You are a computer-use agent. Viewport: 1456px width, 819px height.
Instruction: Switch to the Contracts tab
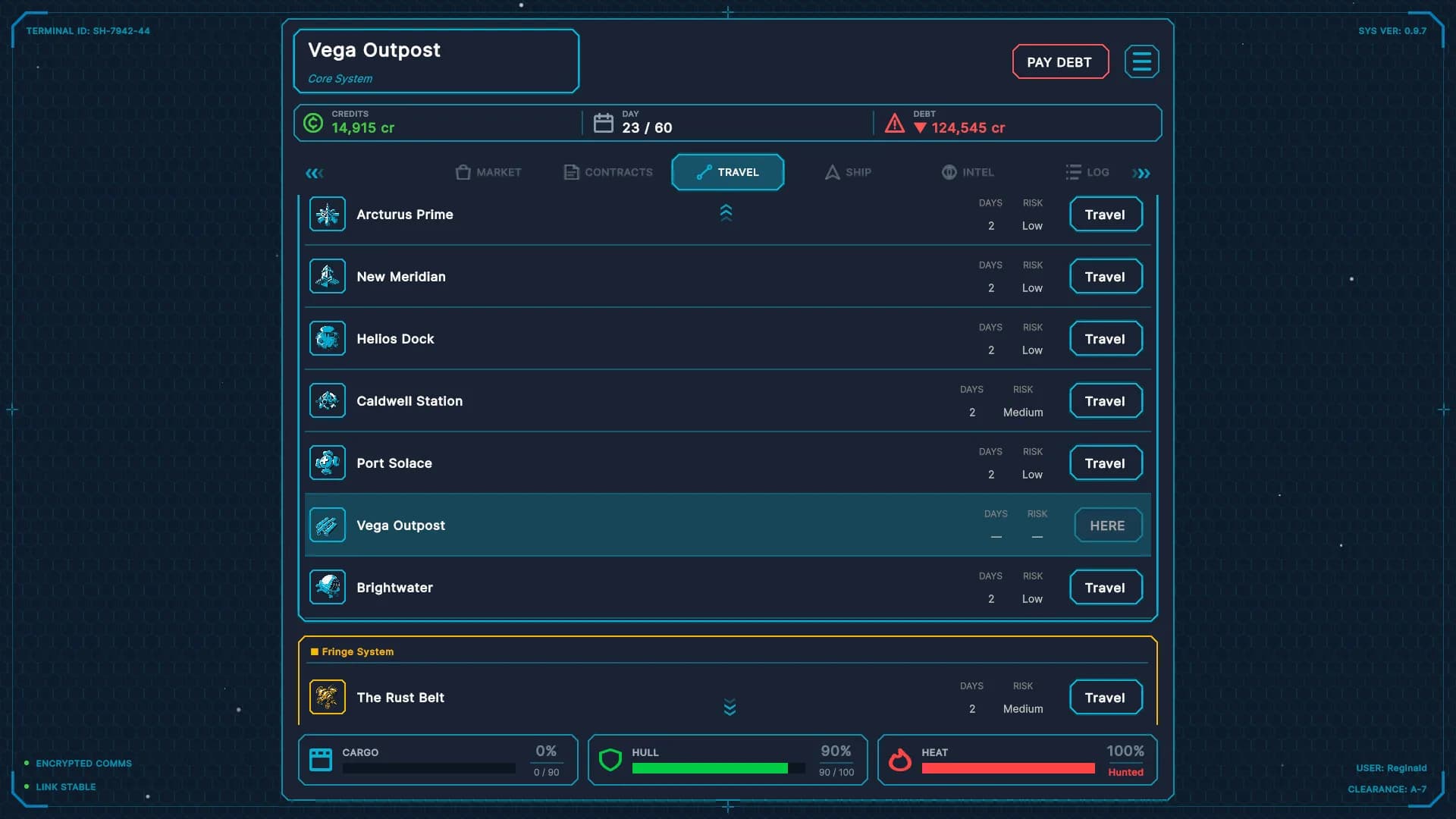point(608,172)
